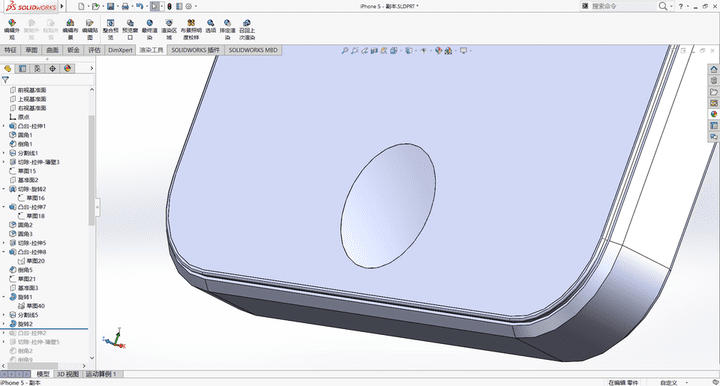Click the Open file icon
The height and width of the screenshot is (386, 720).
96,6
